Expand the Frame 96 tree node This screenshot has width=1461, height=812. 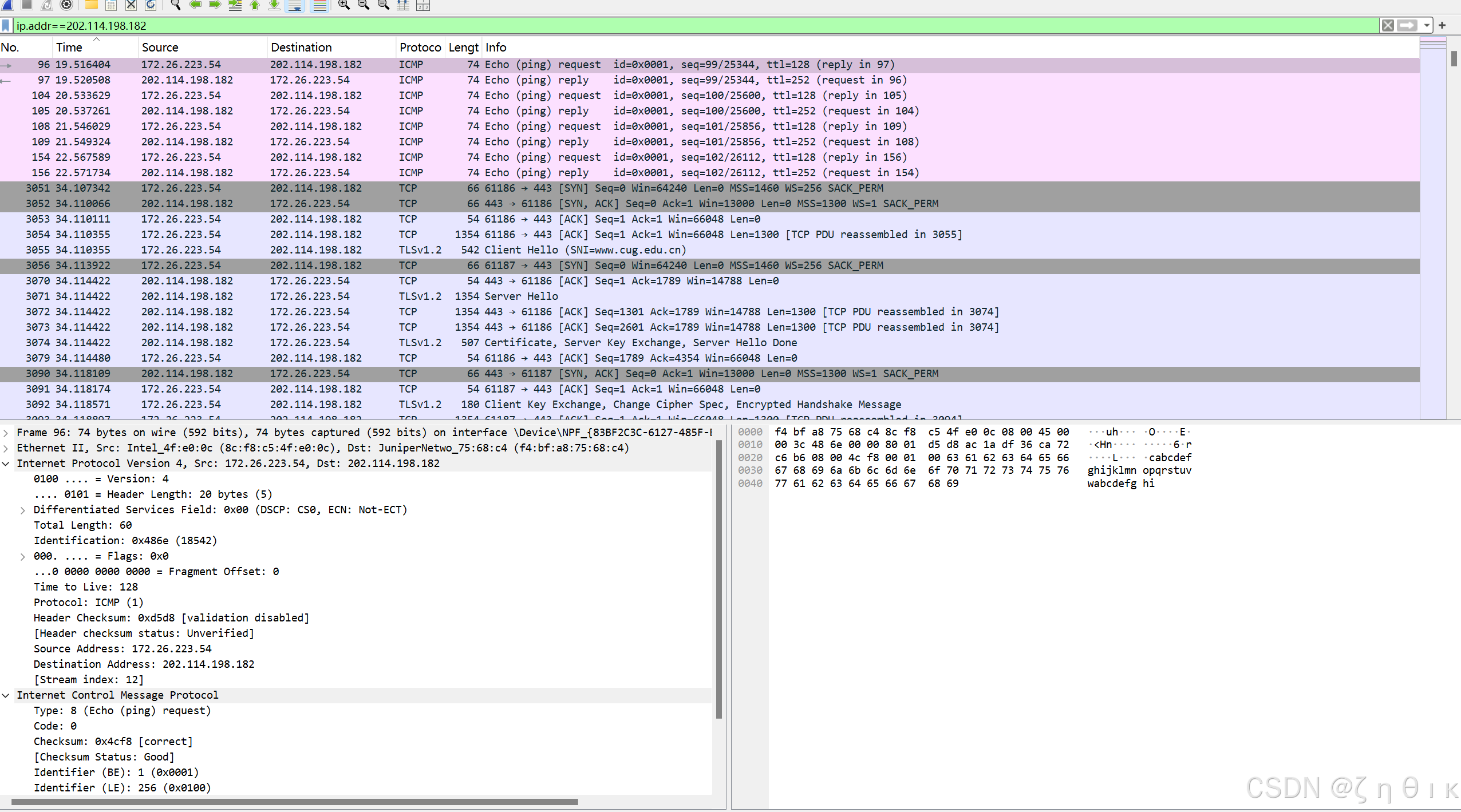point(6,433)
